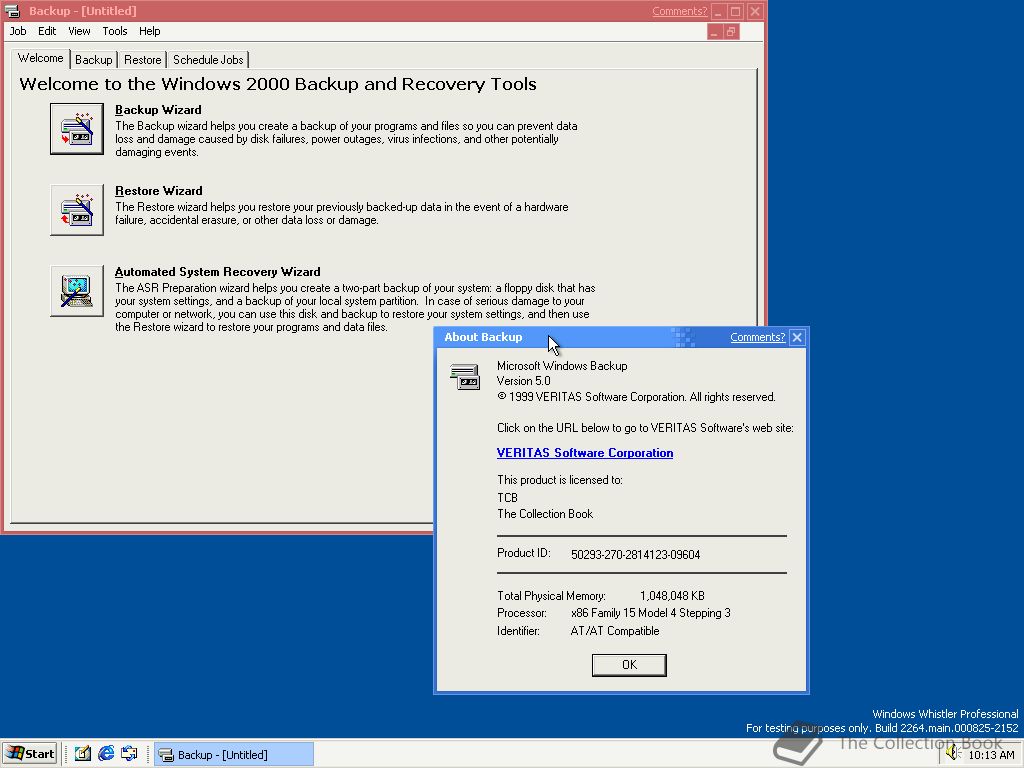1024x768 pixels.
Task: Close the About Backup dialog
Action: (x=797, y=337)
